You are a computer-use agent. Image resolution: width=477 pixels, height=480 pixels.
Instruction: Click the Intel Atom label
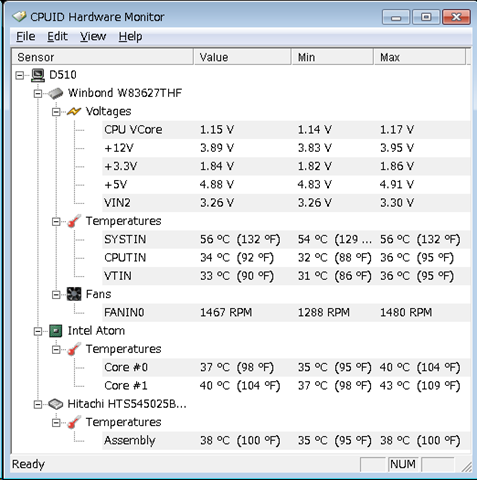(x=96, y=331)
